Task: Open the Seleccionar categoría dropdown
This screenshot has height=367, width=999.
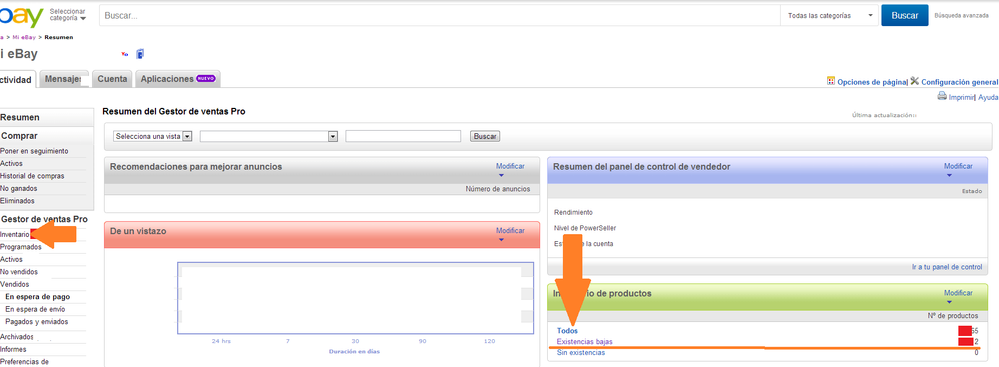Action: [x=68, y=15]
